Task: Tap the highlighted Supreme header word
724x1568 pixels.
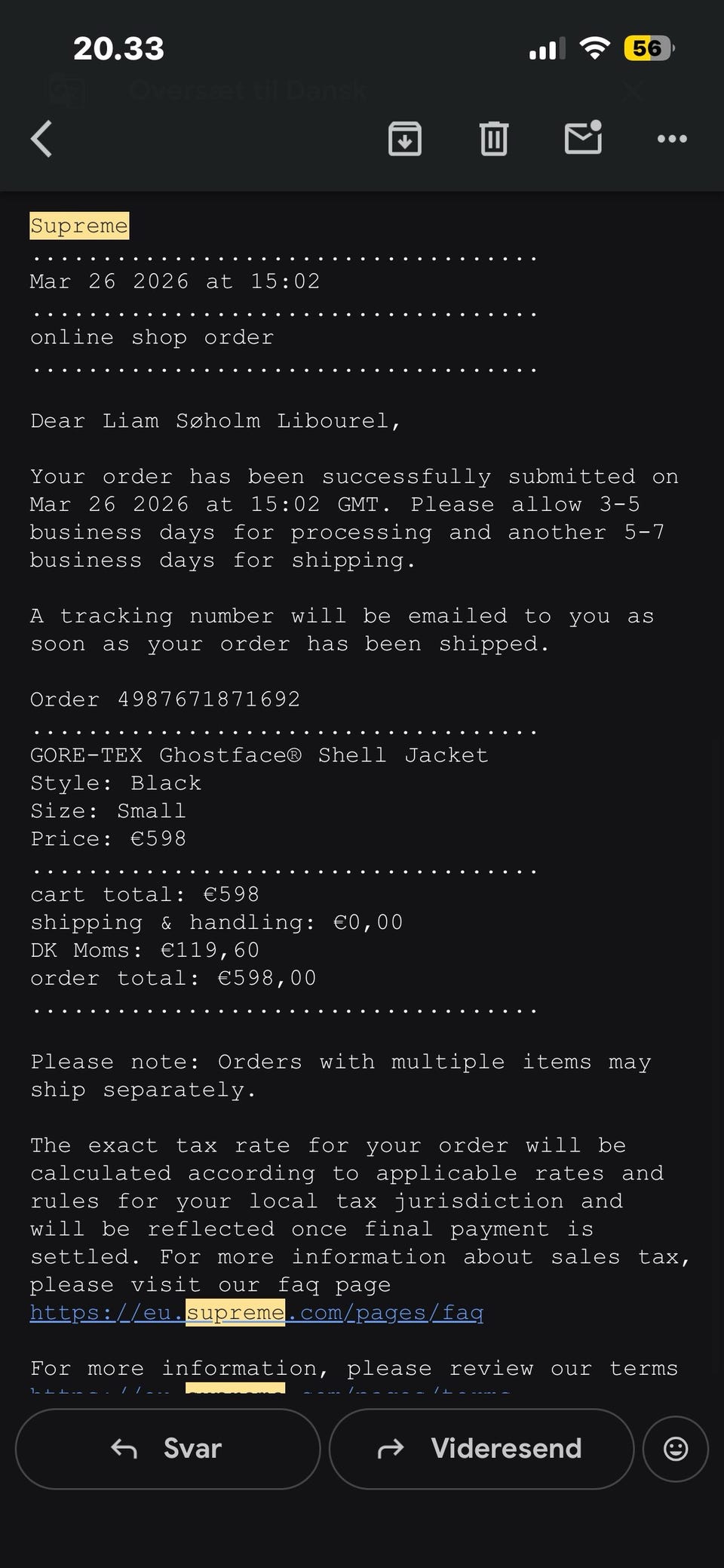Action: [x=79, y=226]
